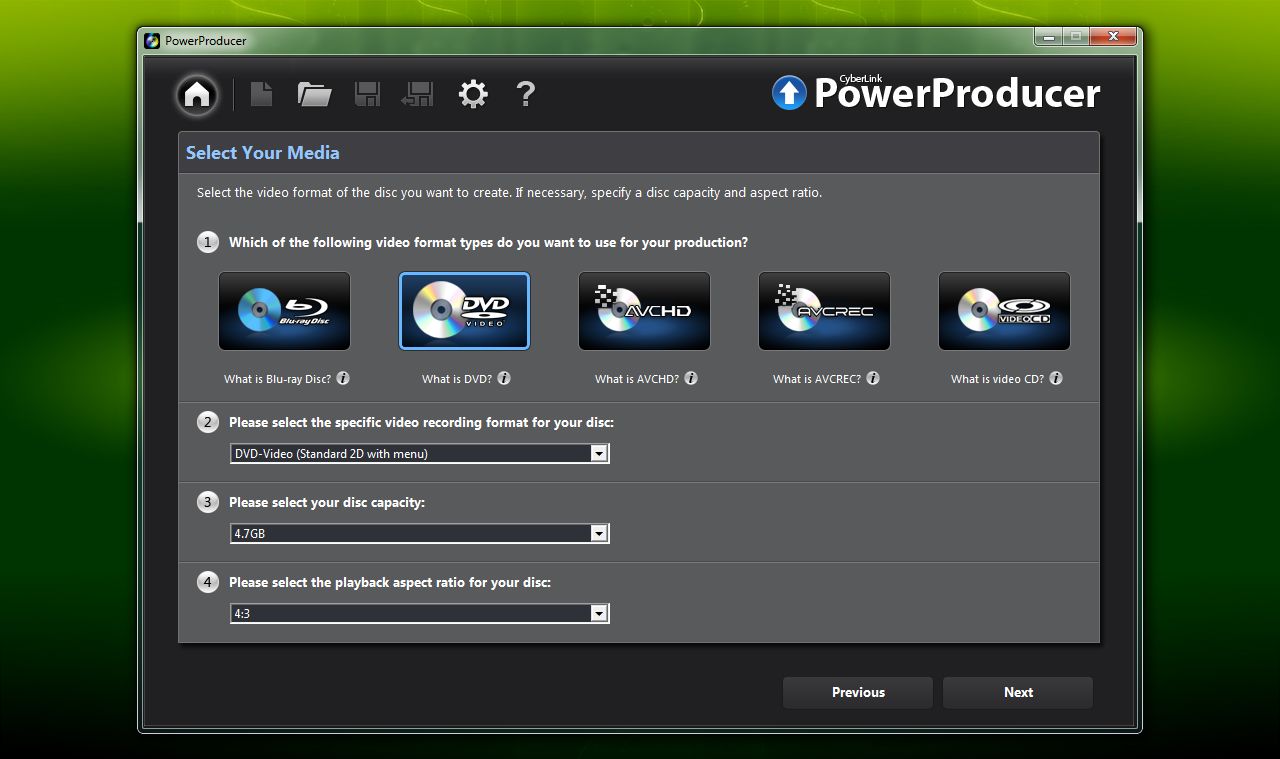Choose the AVCHD format tile
Screen dimensions: 1280x759
coord(644,311)
